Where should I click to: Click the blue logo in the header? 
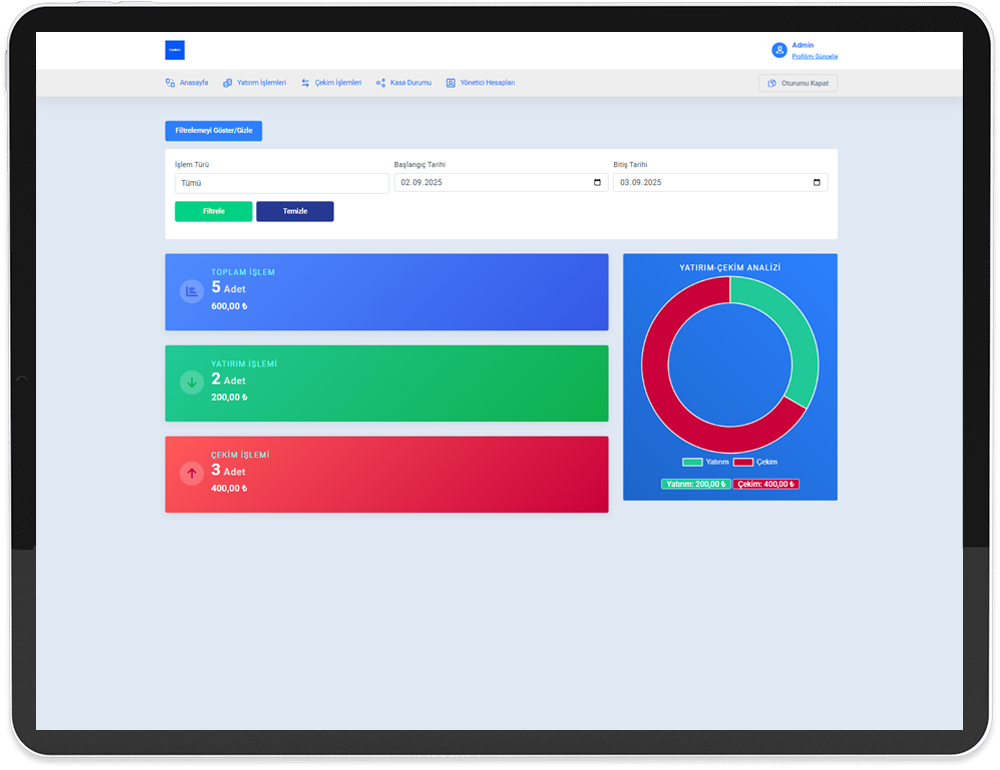coord(175,50)
